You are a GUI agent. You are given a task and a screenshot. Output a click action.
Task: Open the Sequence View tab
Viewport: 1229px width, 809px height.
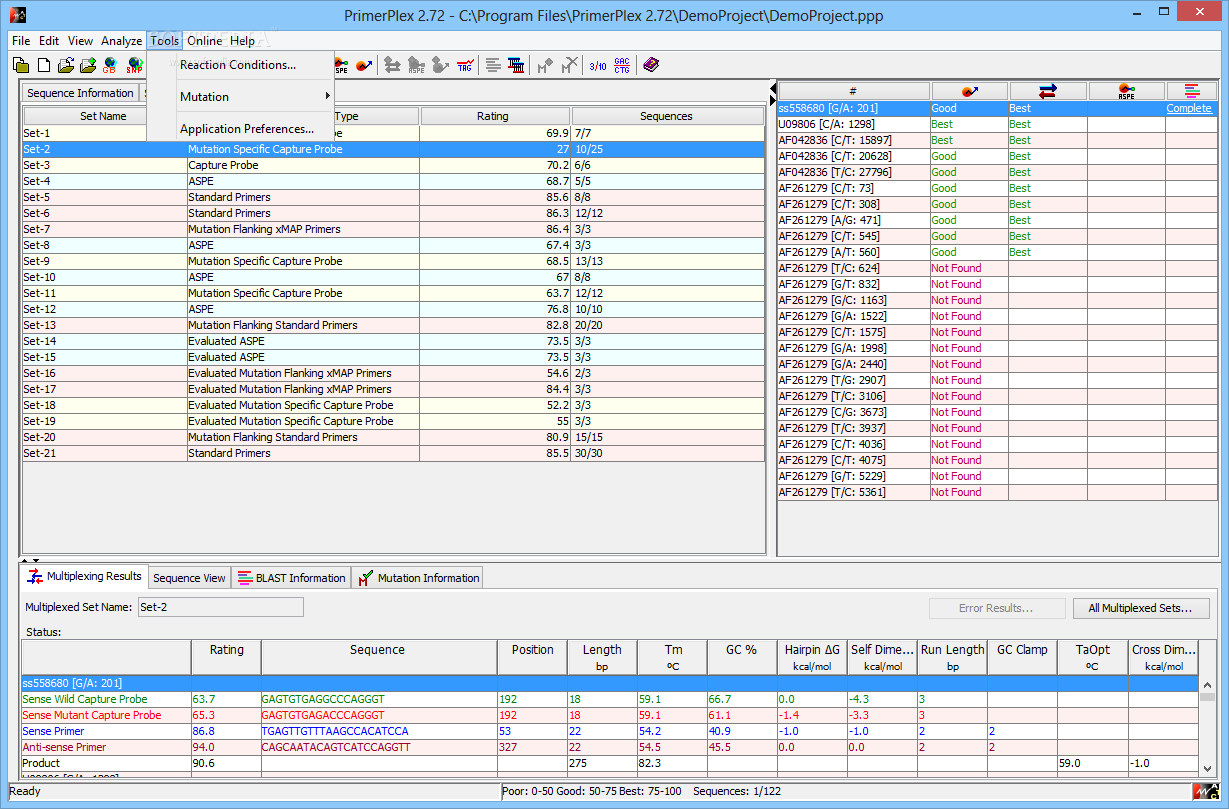[x=189, y=578]
